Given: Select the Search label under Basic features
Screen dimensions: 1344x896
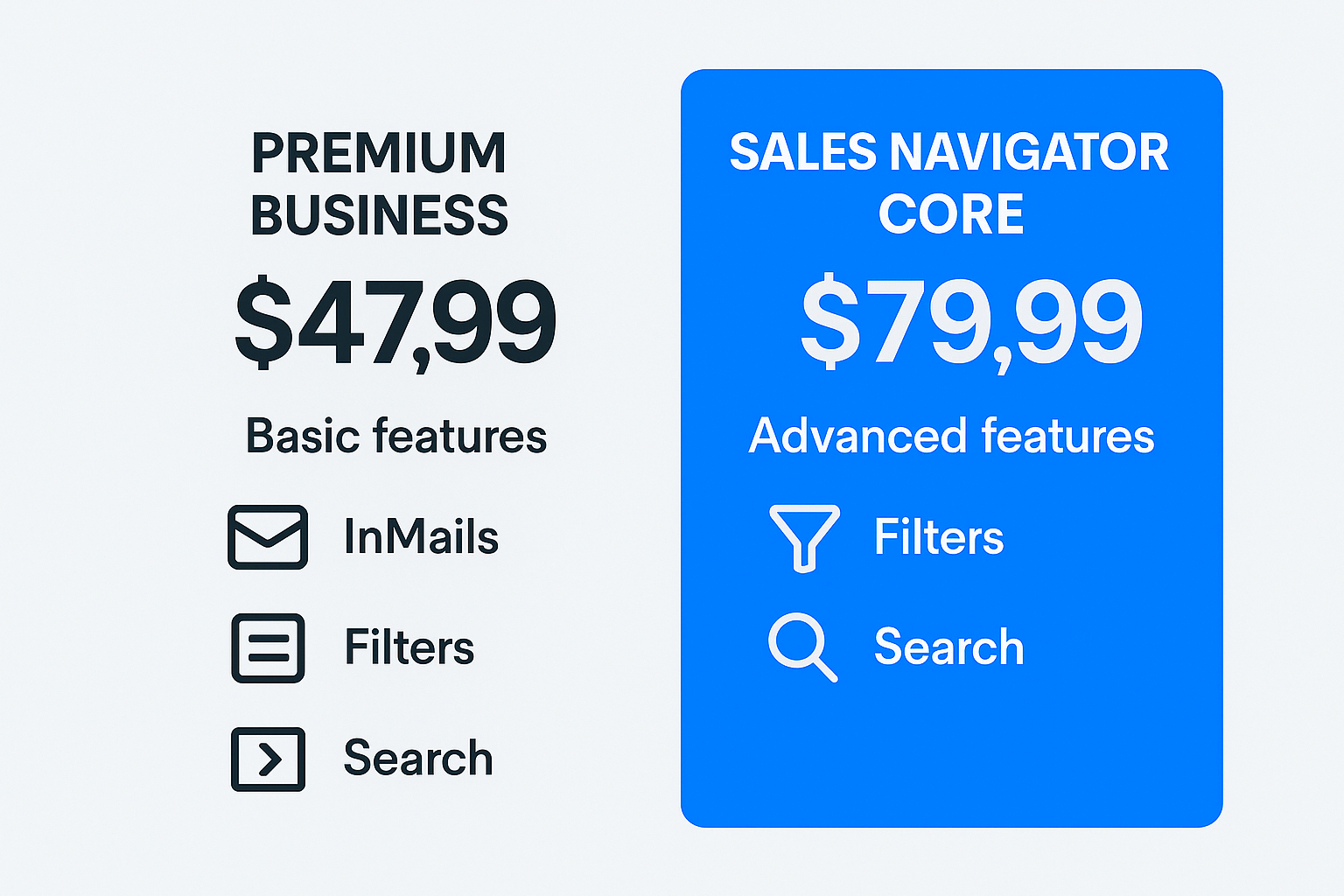Looking at the screenshot, I should pos(418,758).
